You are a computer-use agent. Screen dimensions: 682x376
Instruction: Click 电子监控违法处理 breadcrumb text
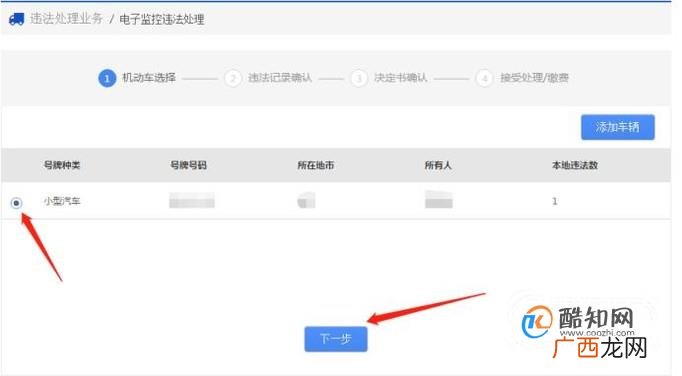pos(162,20)
